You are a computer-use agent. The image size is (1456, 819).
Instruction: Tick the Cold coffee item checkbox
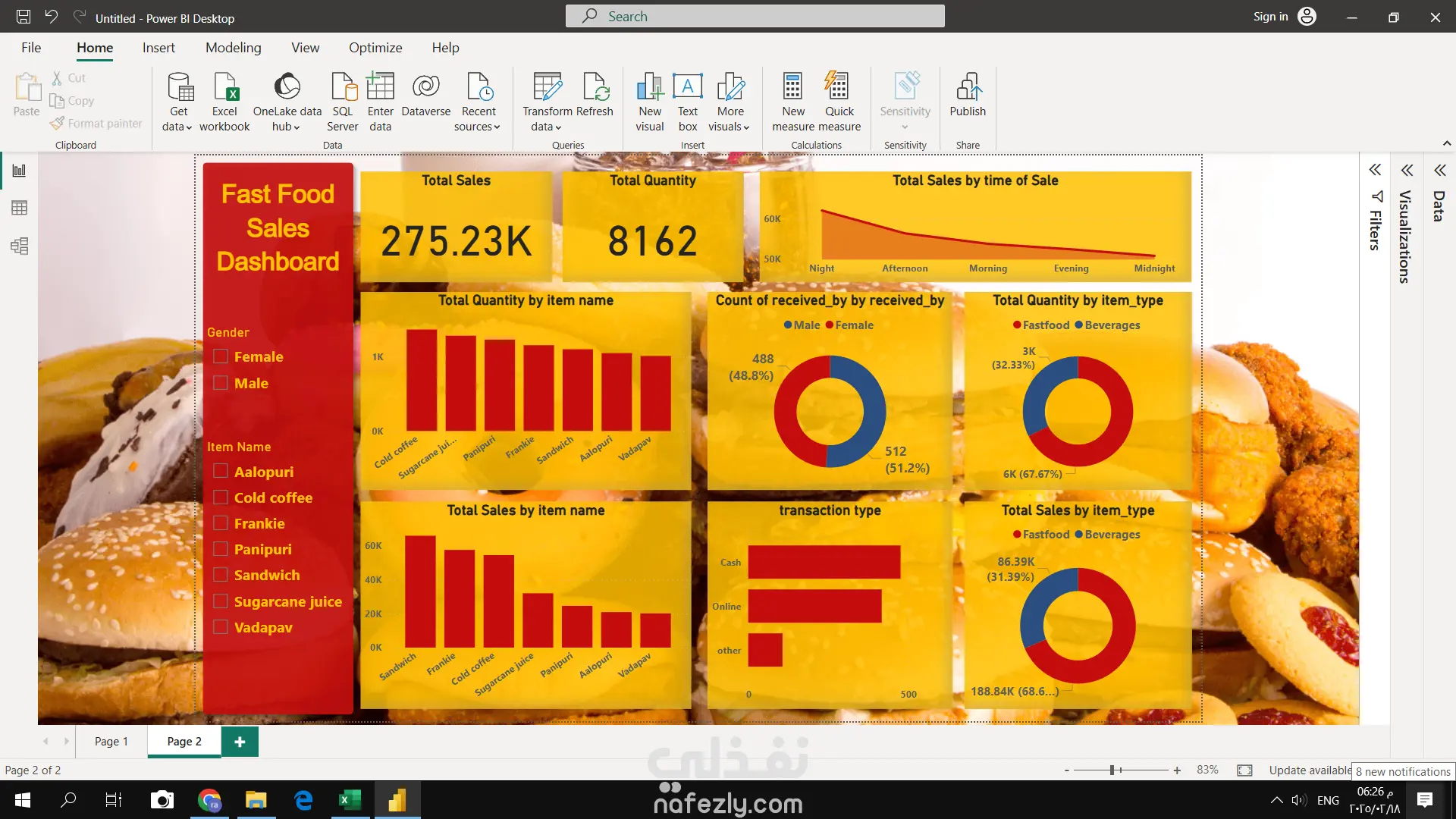click(221, 497)
